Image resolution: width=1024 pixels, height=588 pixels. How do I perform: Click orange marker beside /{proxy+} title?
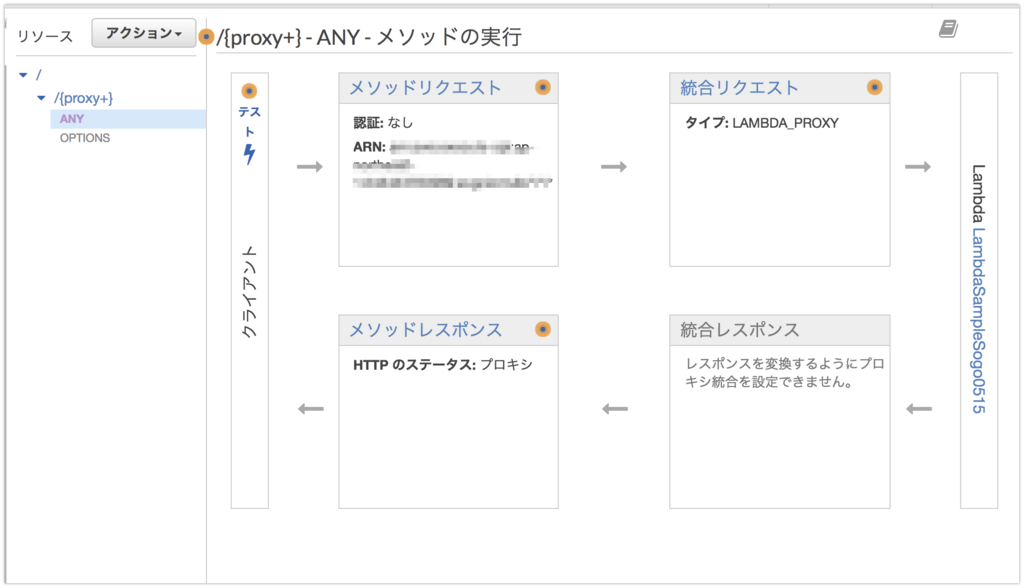[206, 37]
